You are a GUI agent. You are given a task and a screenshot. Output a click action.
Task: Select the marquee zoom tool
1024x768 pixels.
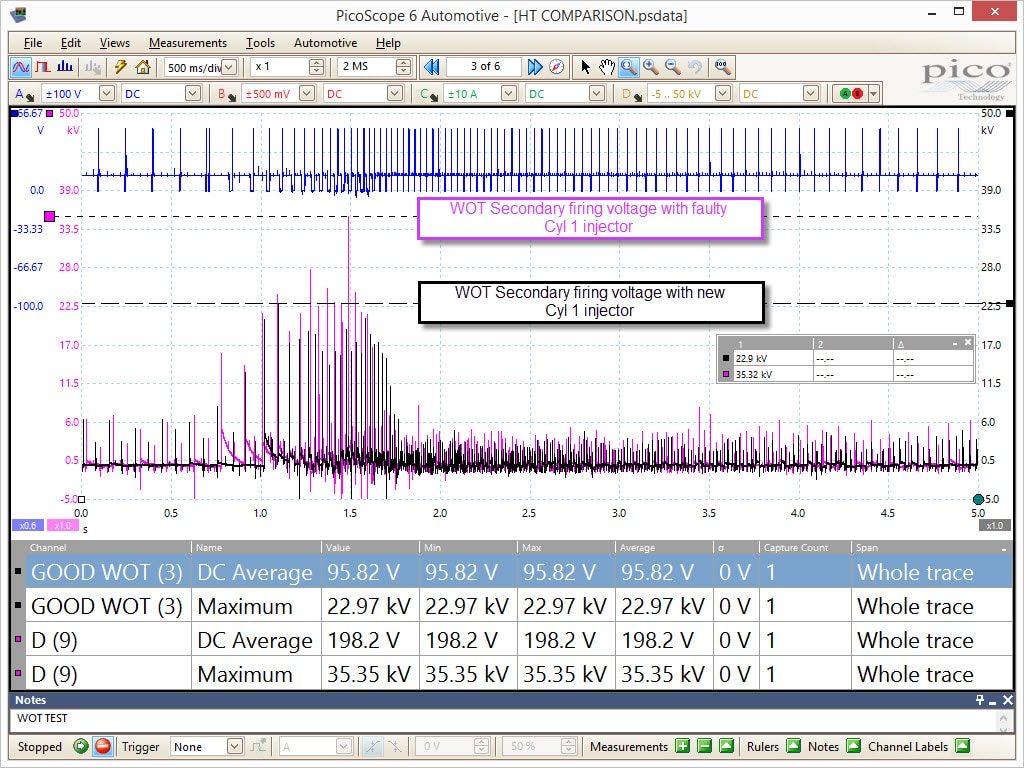[x=629, y=67]
